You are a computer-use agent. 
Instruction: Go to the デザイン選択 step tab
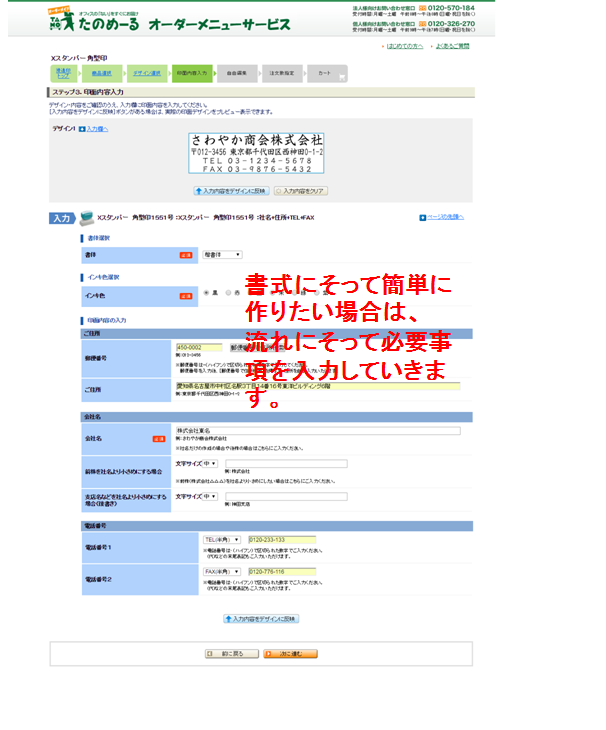(x=148, y=73)
